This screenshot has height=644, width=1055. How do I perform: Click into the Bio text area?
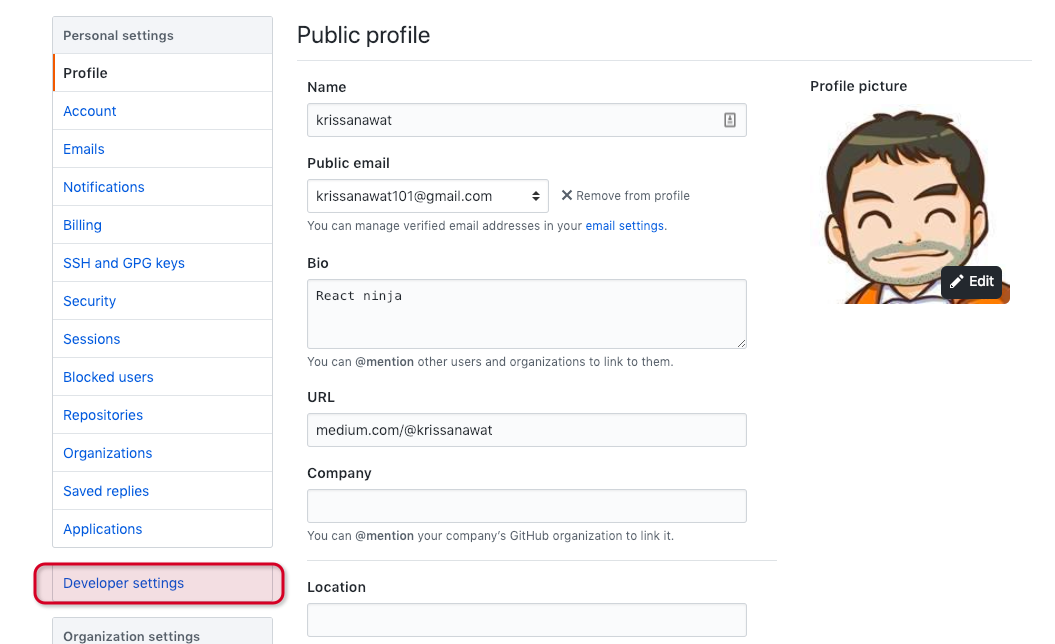527,314
